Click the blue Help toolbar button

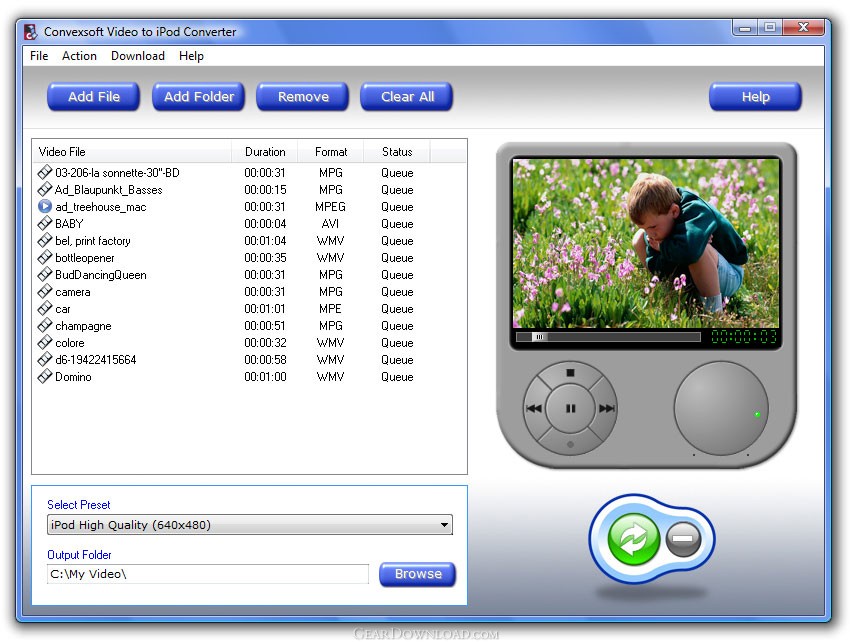pyautogui.click(x=755, y=97)
